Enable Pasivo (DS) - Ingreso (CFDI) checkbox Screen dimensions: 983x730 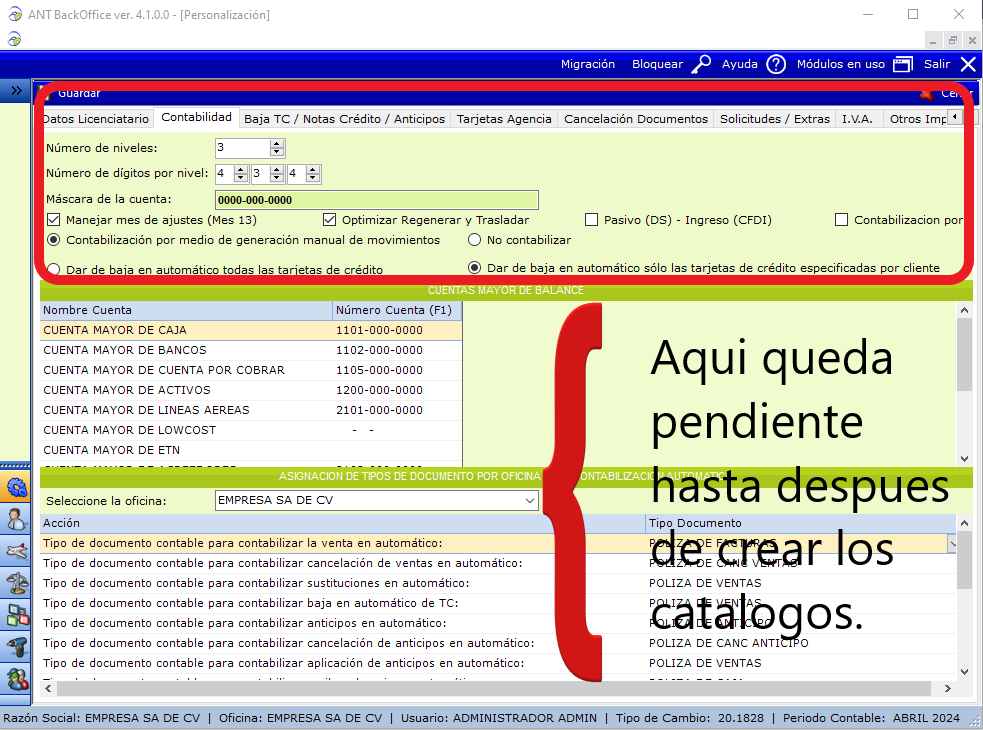click(591, 220)
